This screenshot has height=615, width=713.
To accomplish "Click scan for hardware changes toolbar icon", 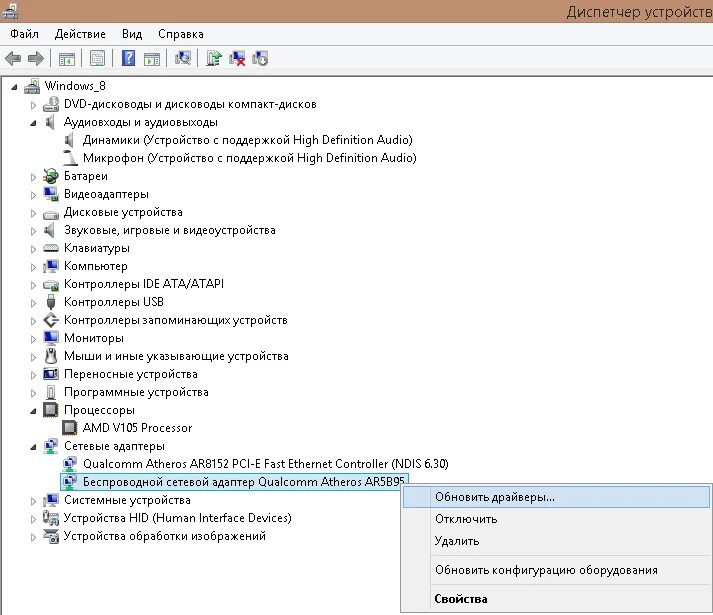I will point(183,58).
